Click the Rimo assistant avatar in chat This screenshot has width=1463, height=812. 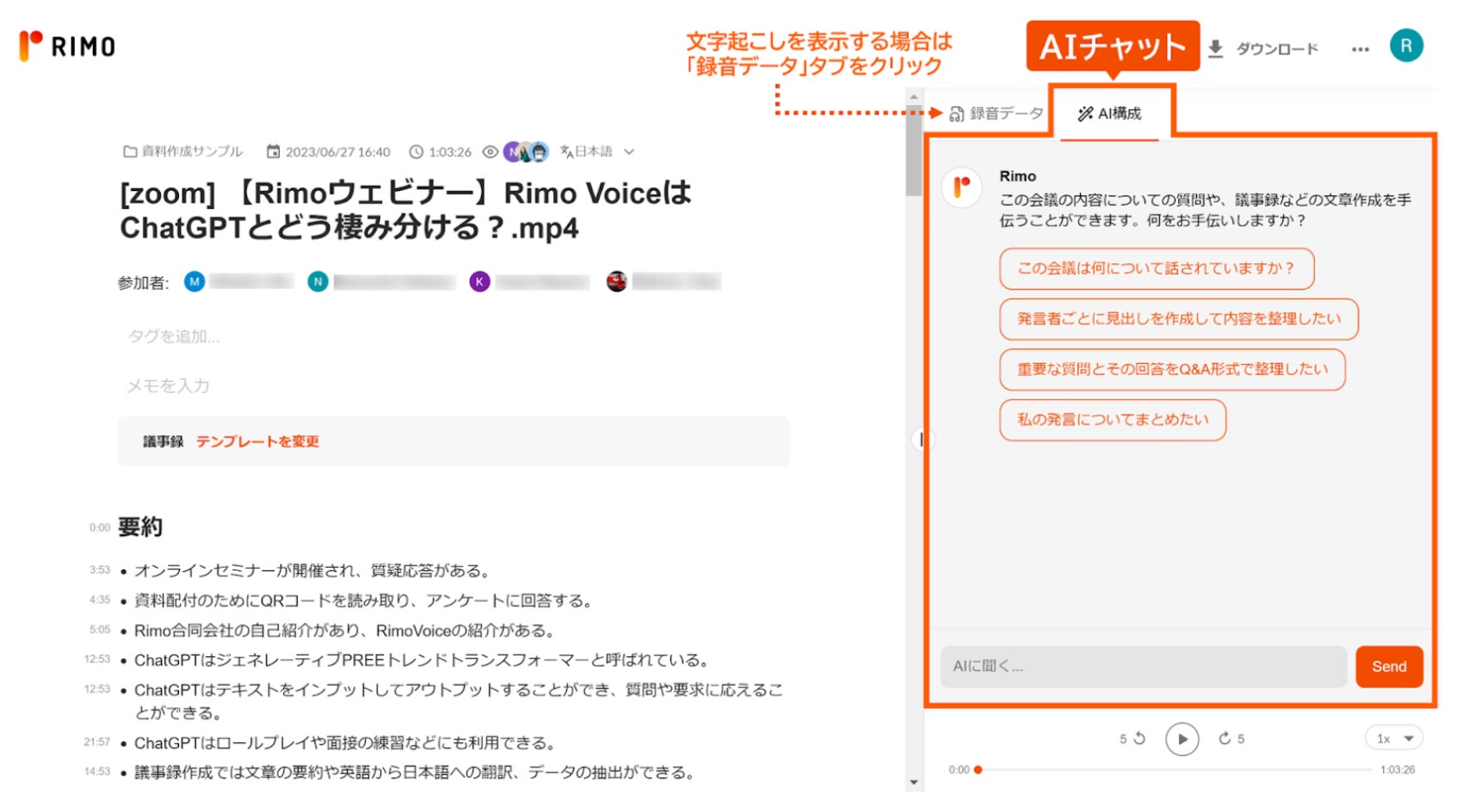961,187
